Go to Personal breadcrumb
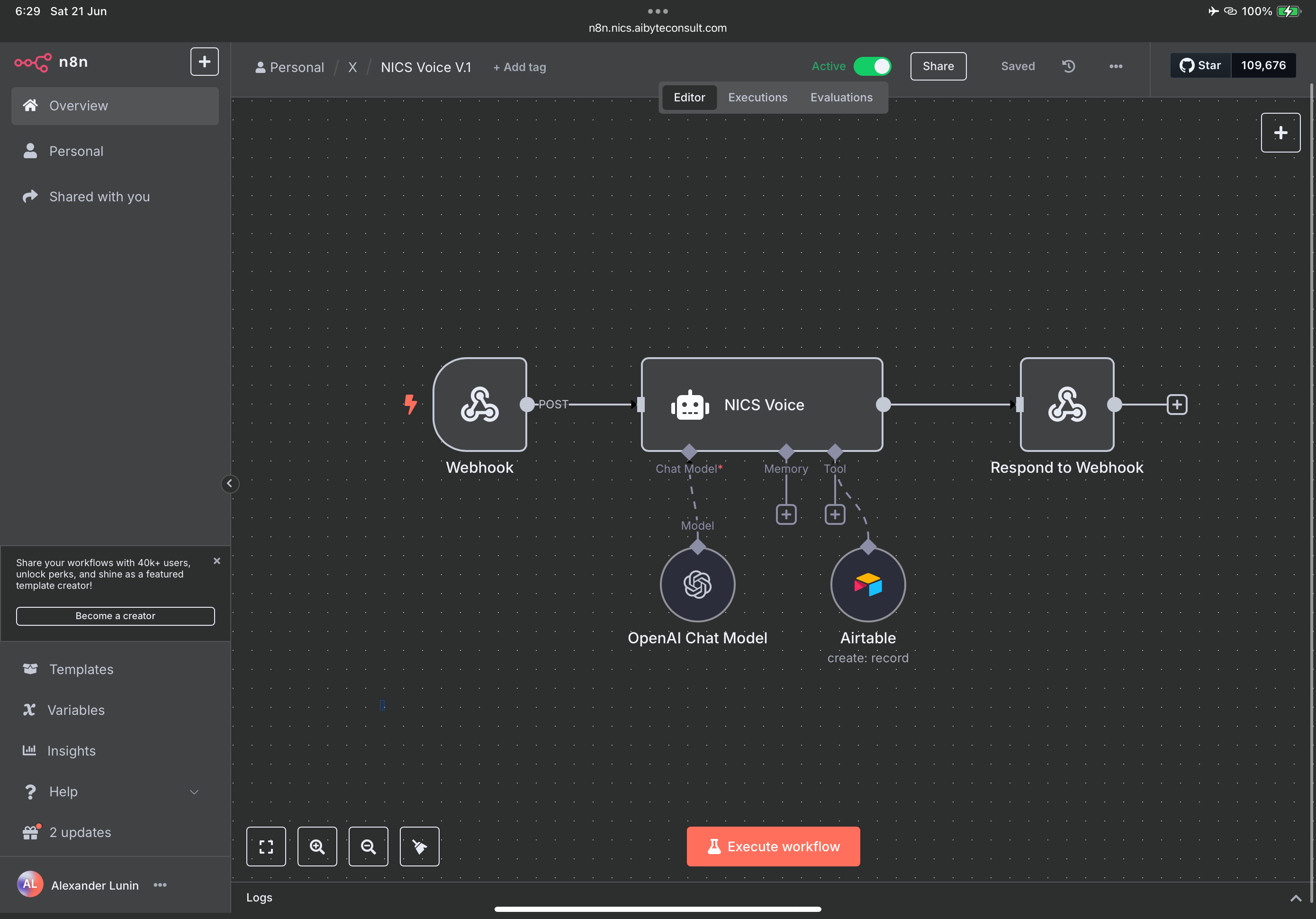 [289, 67]
